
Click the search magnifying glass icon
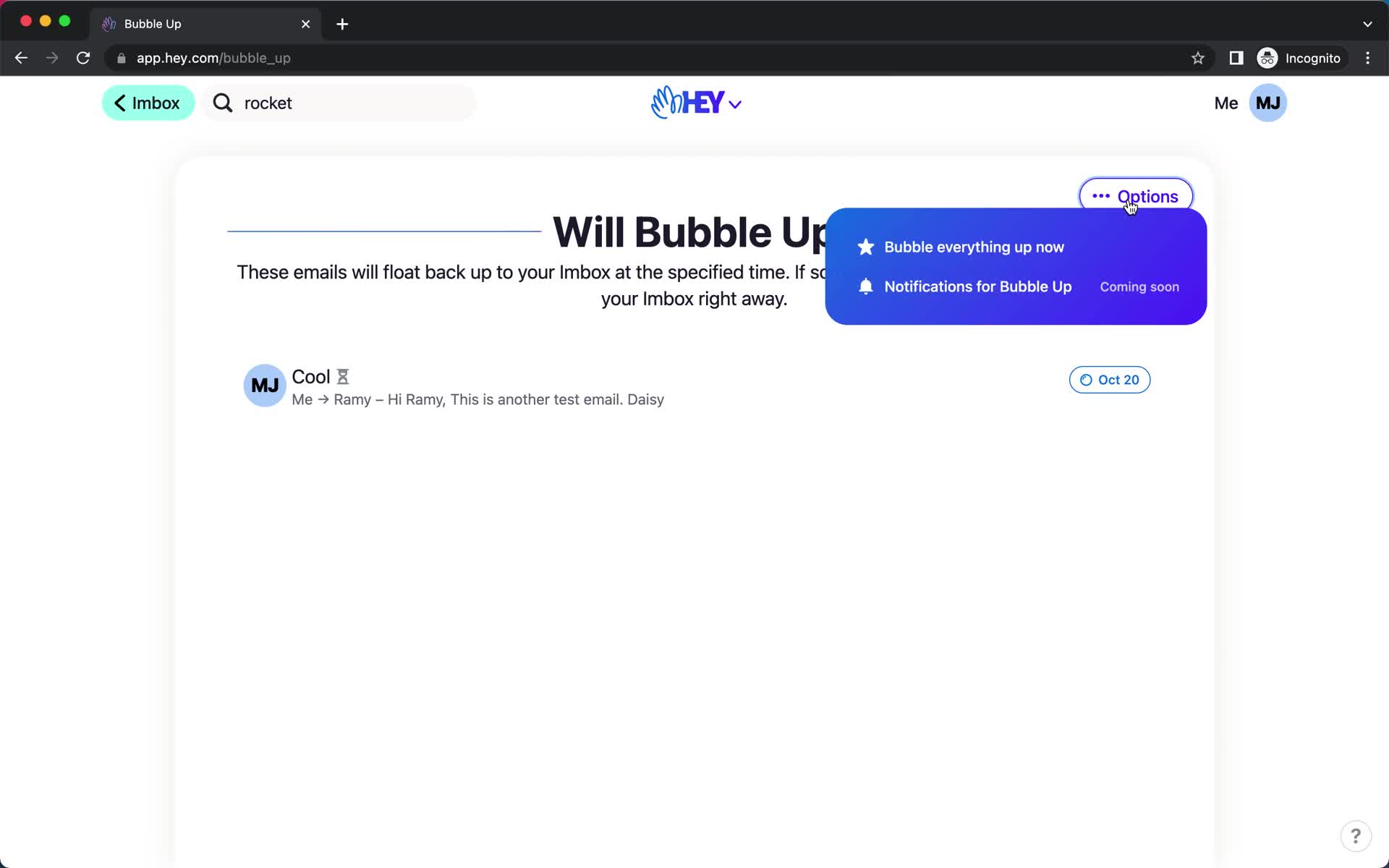pos(223,102)
